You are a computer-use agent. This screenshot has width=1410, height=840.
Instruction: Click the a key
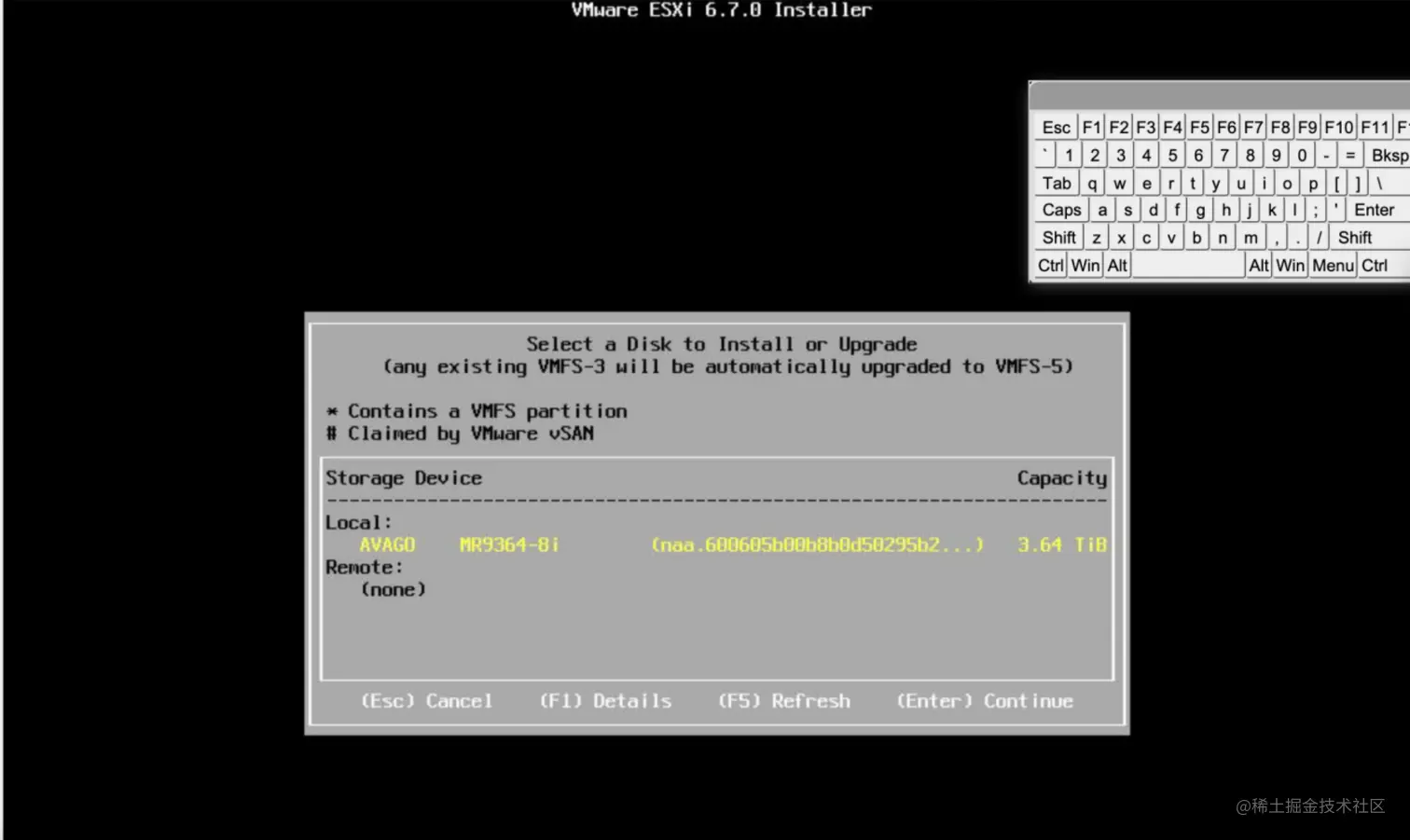[1102, 210]
